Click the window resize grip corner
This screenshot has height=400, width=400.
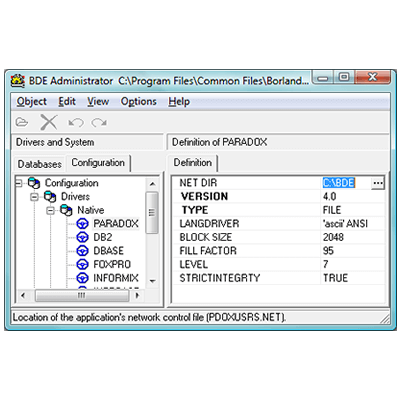385,319
